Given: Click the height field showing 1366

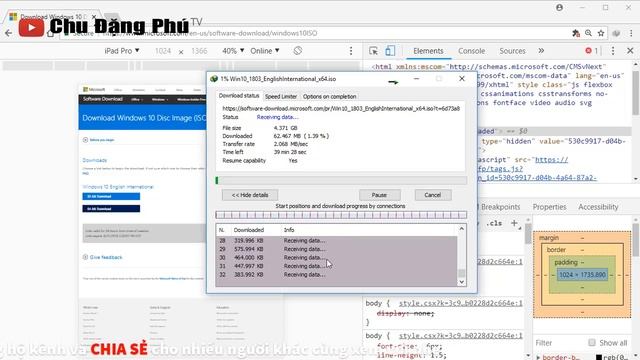Looking at the screenshot, I should click(199, 51).
